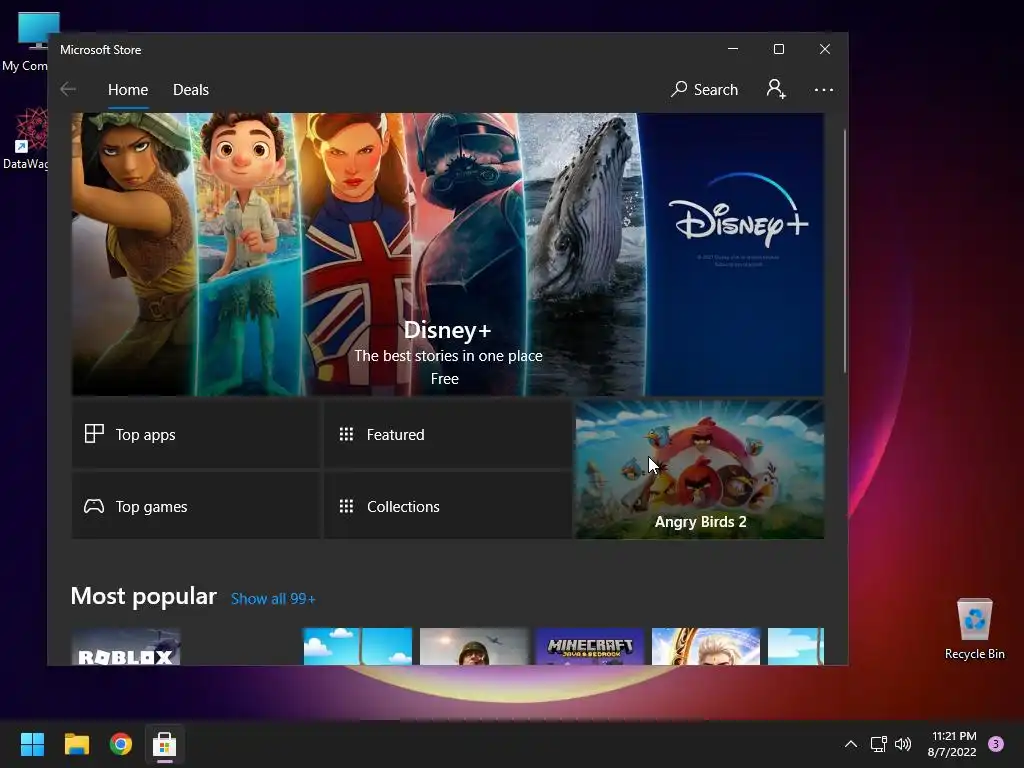1024x768 pixels.
Task: Click the back arrow in Microsoft Store
Action: click(68, 89)
